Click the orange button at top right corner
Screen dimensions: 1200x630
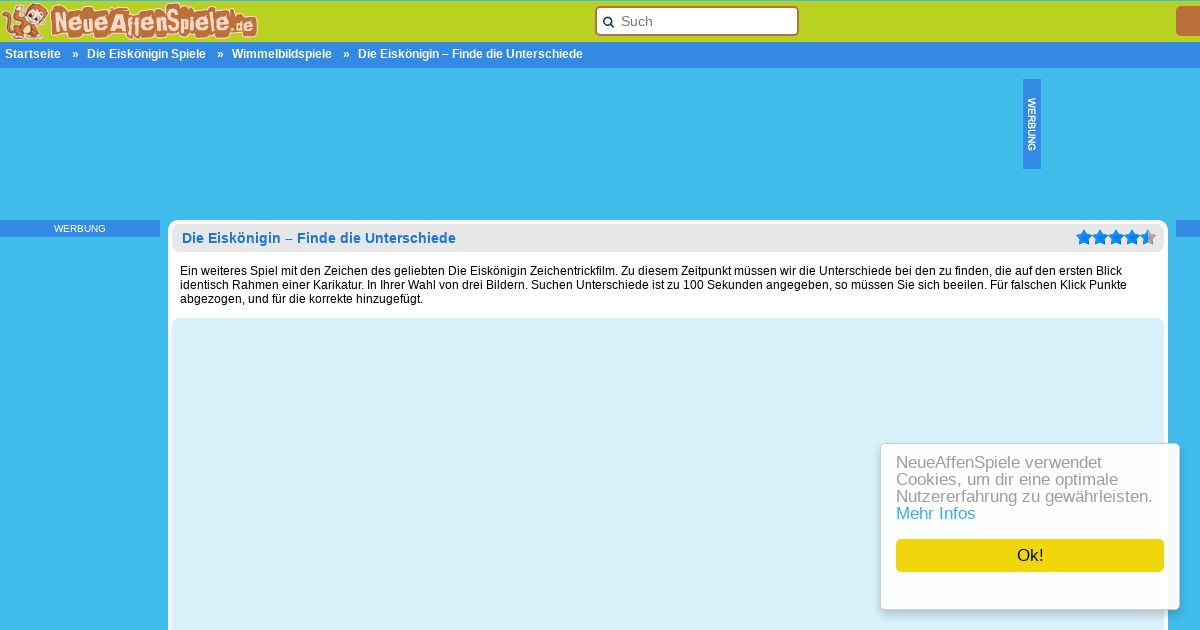[1188, 21]
